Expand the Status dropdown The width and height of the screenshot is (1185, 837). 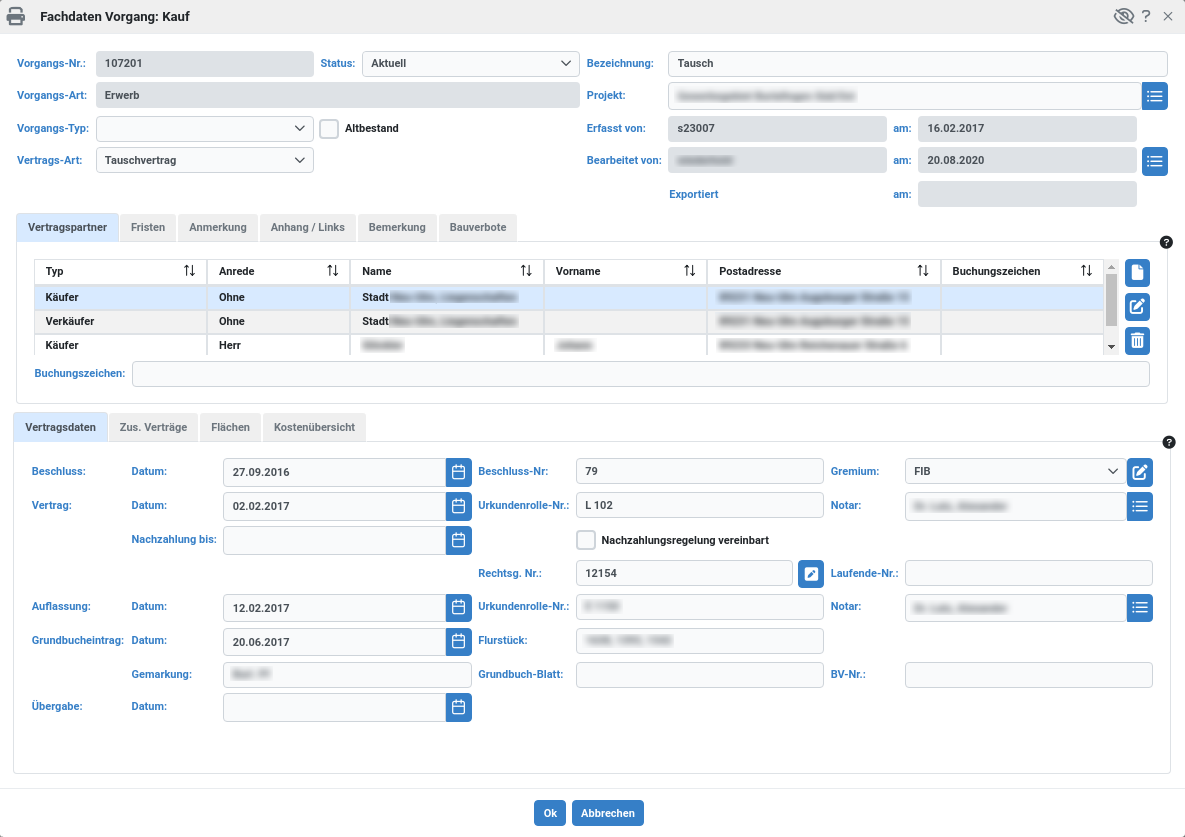pos(470,64)
